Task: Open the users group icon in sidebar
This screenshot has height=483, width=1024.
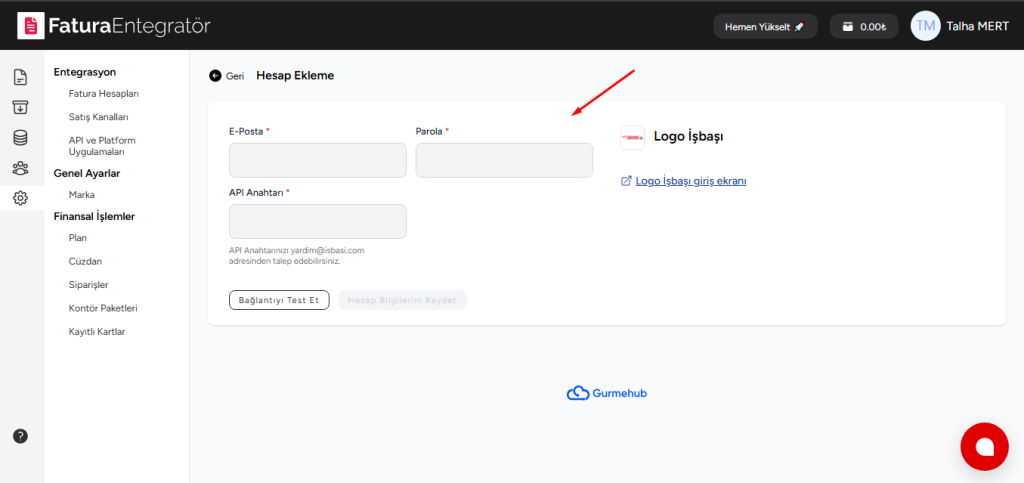Action: click(20, 168)
